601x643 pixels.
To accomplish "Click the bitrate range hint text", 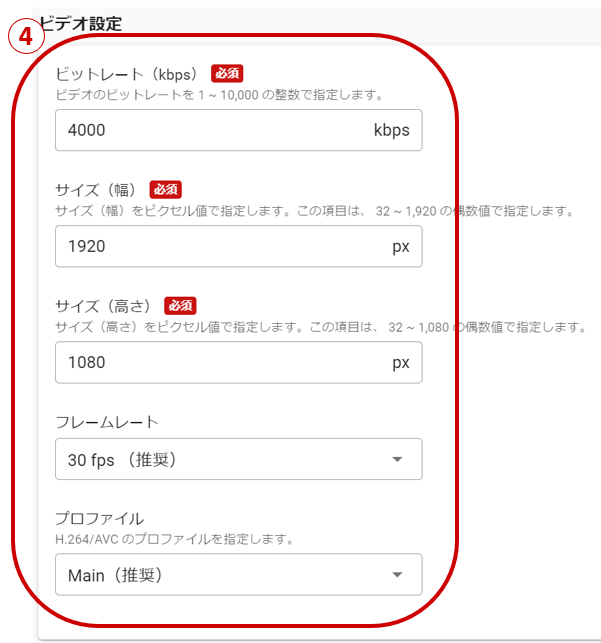I will coord(220,95).
